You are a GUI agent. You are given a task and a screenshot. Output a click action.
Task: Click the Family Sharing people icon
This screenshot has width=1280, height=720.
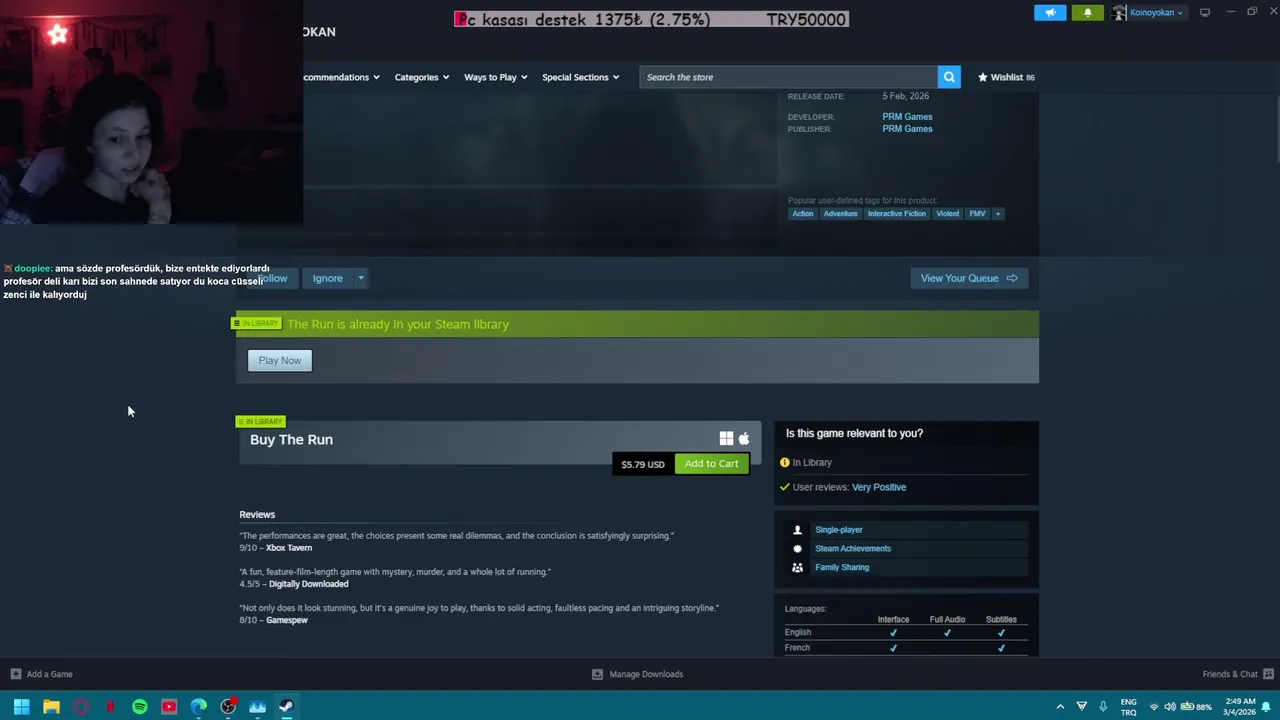click(x=797, y=567)
